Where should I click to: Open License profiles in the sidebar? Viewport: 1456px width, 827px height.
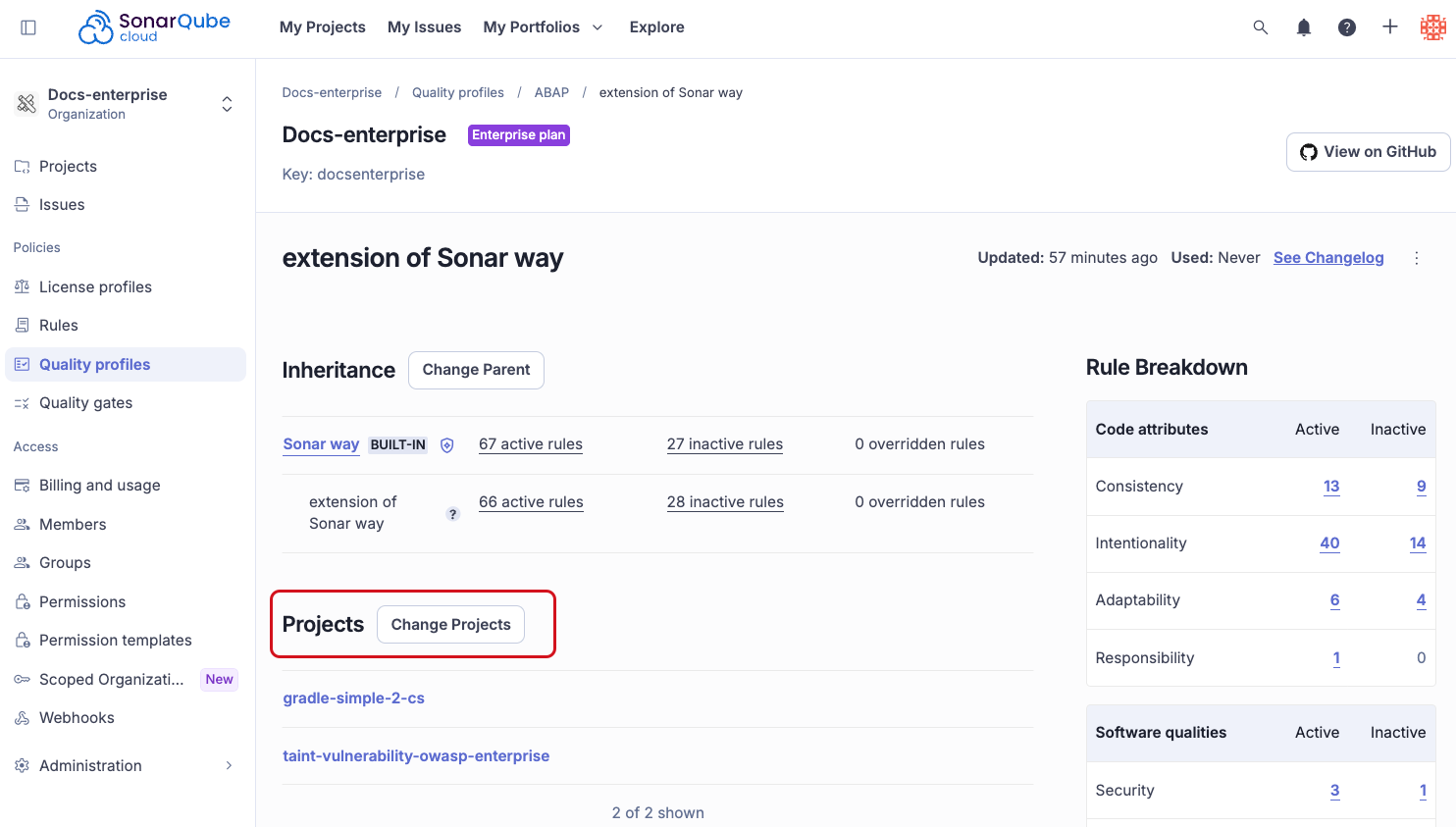point(126,287)
